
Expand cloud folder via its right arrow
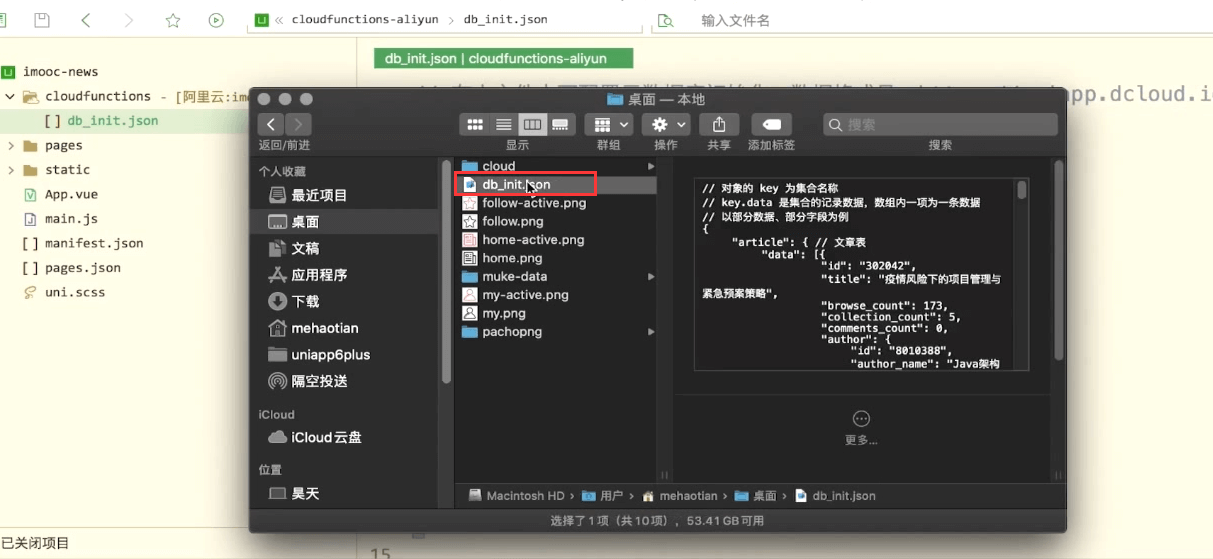[651, 166]
